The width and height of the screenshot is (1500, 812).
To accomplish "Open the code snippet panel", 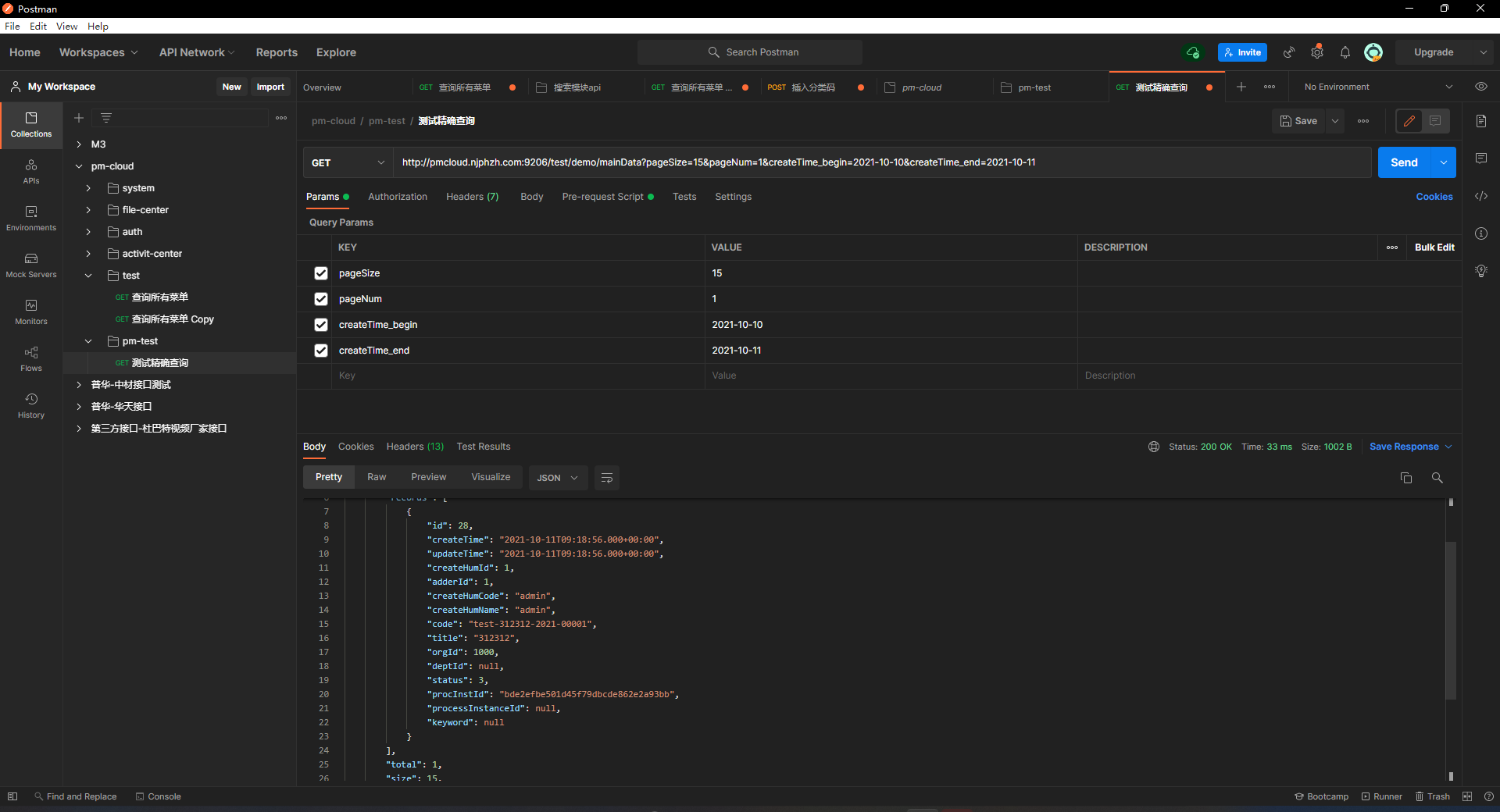I will [1480, 196].
